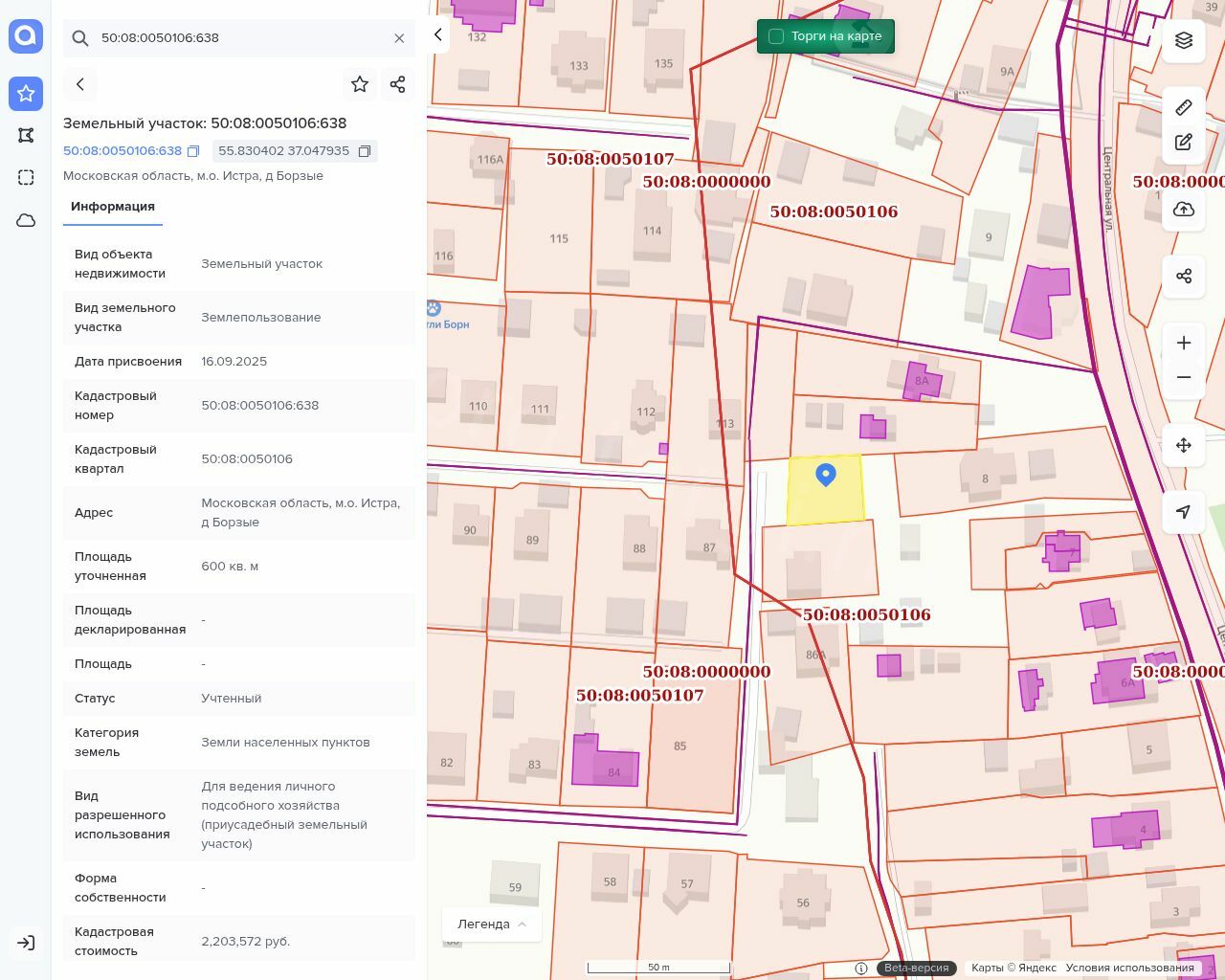The height and width of the screenshot is (980, 1225).
Task: Click the cloud upload icon on map
Action: tap(1184, 210)
